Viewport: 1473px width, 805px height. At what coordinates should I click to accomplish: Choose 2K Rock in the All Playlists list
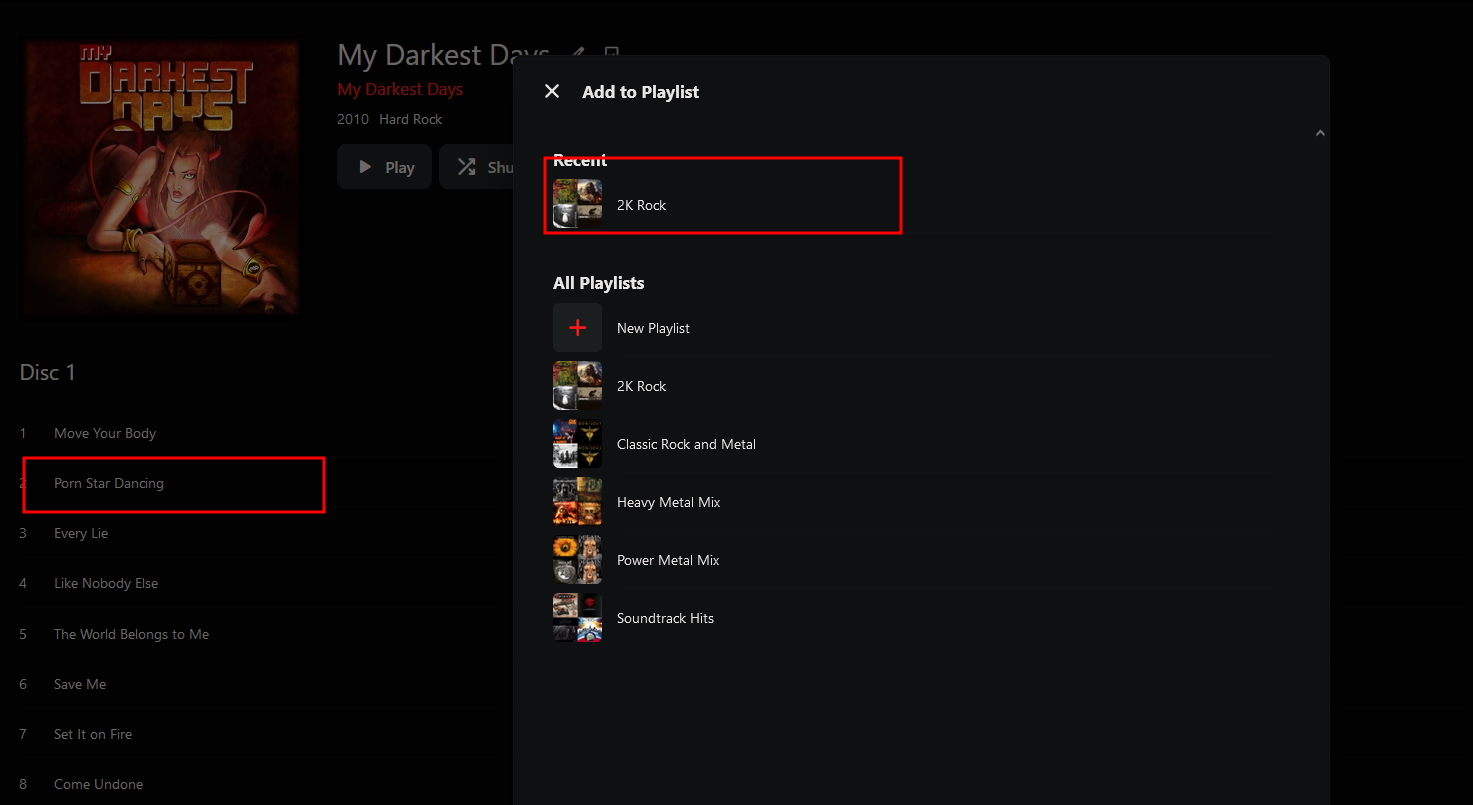pyautogui.click(x=641, y=386)
